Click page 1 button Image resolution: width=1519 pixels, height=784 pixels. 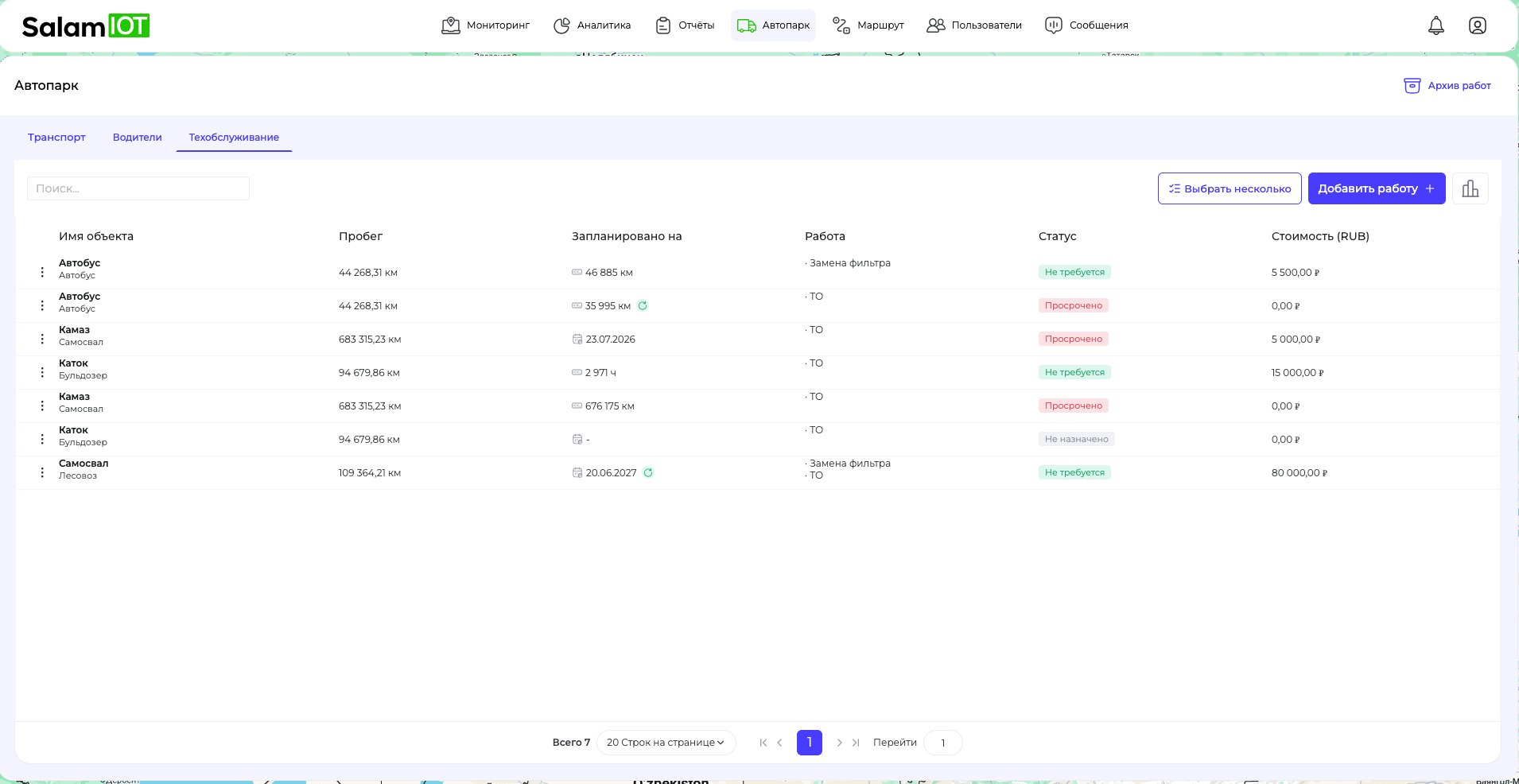(x=810, y=743)
